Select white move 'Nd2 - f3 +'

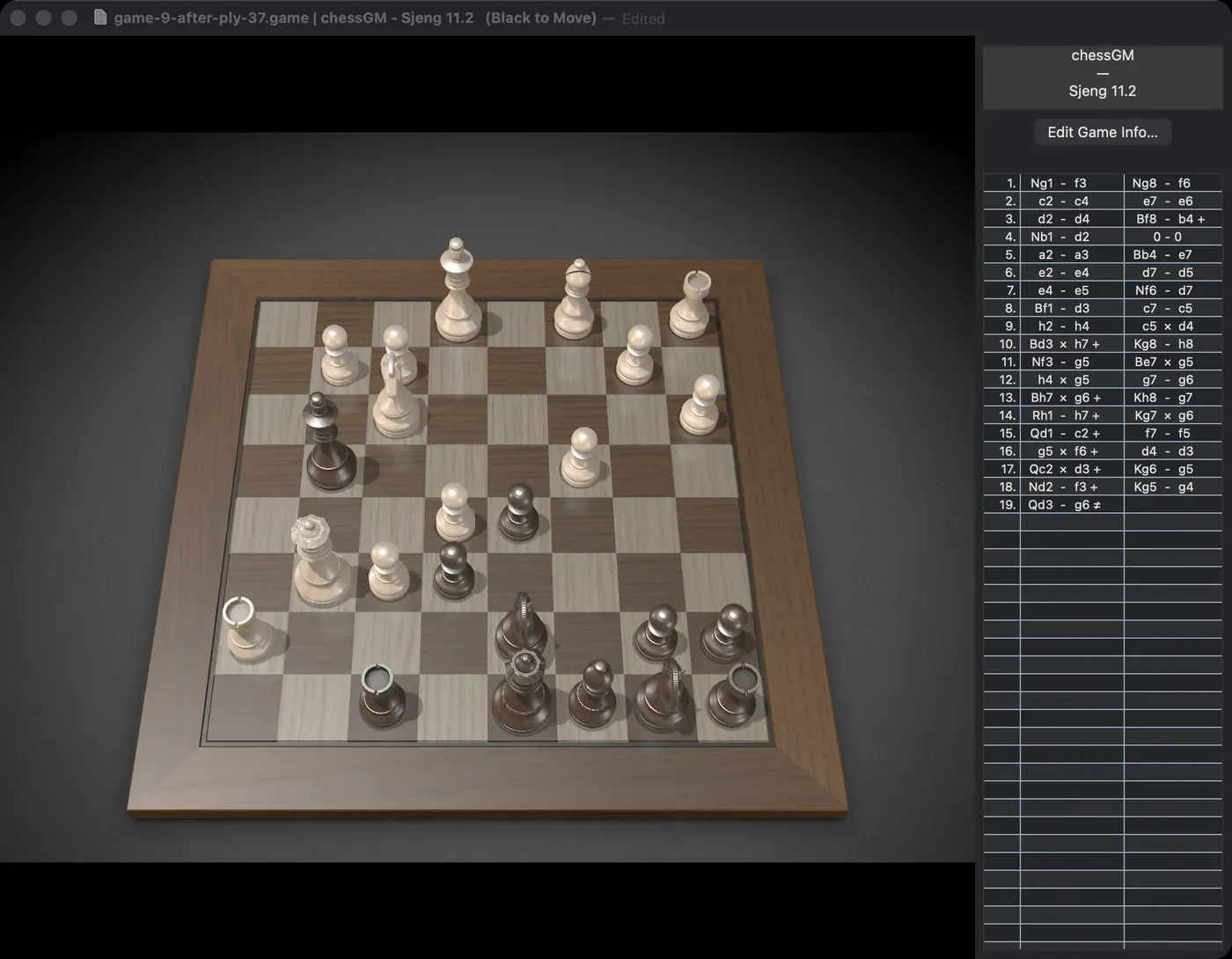[1072, 487]
